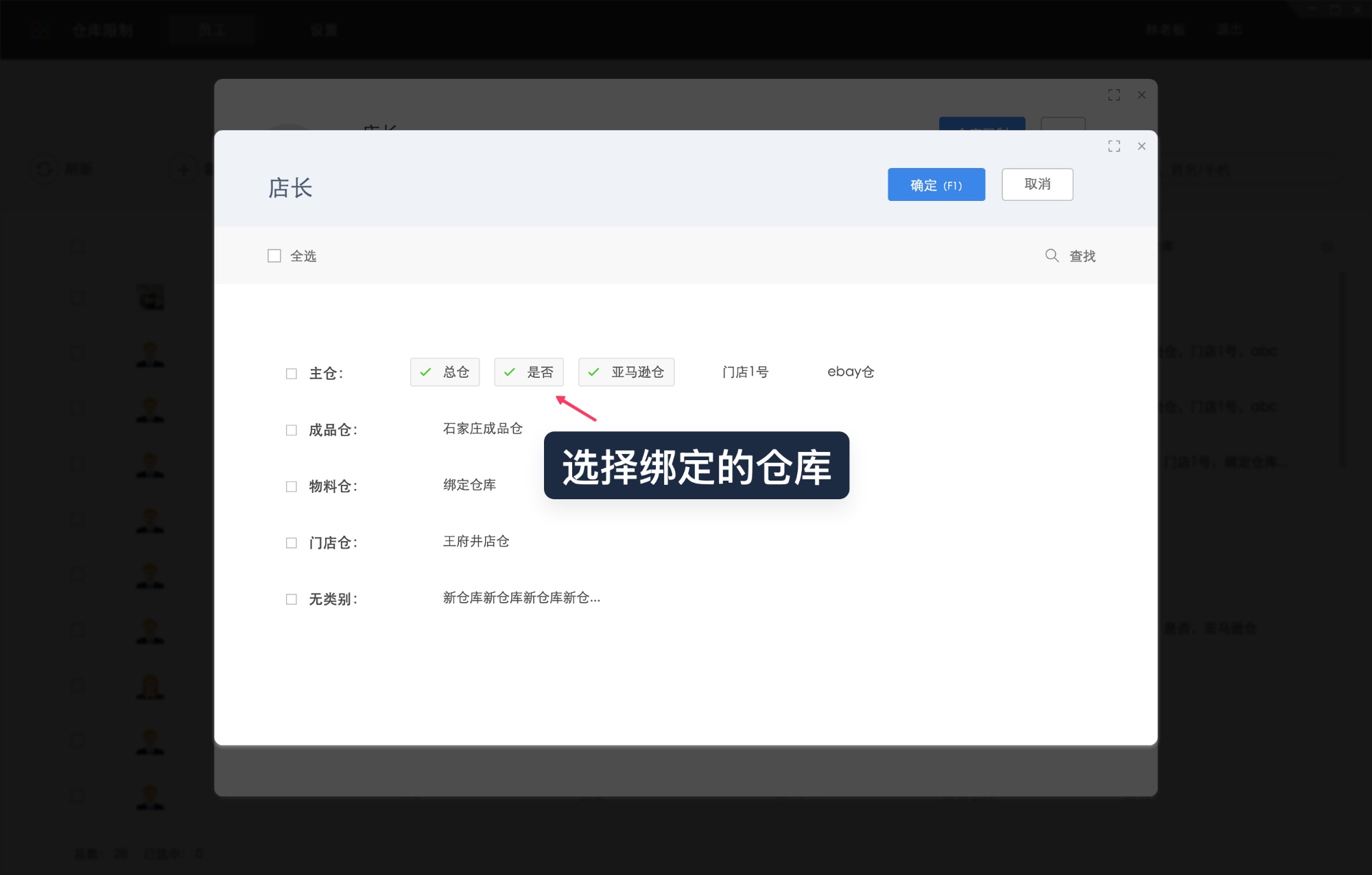
Task: Click the fullscreen icon on the dimmed background dialog
Action: click(1114, 95)
